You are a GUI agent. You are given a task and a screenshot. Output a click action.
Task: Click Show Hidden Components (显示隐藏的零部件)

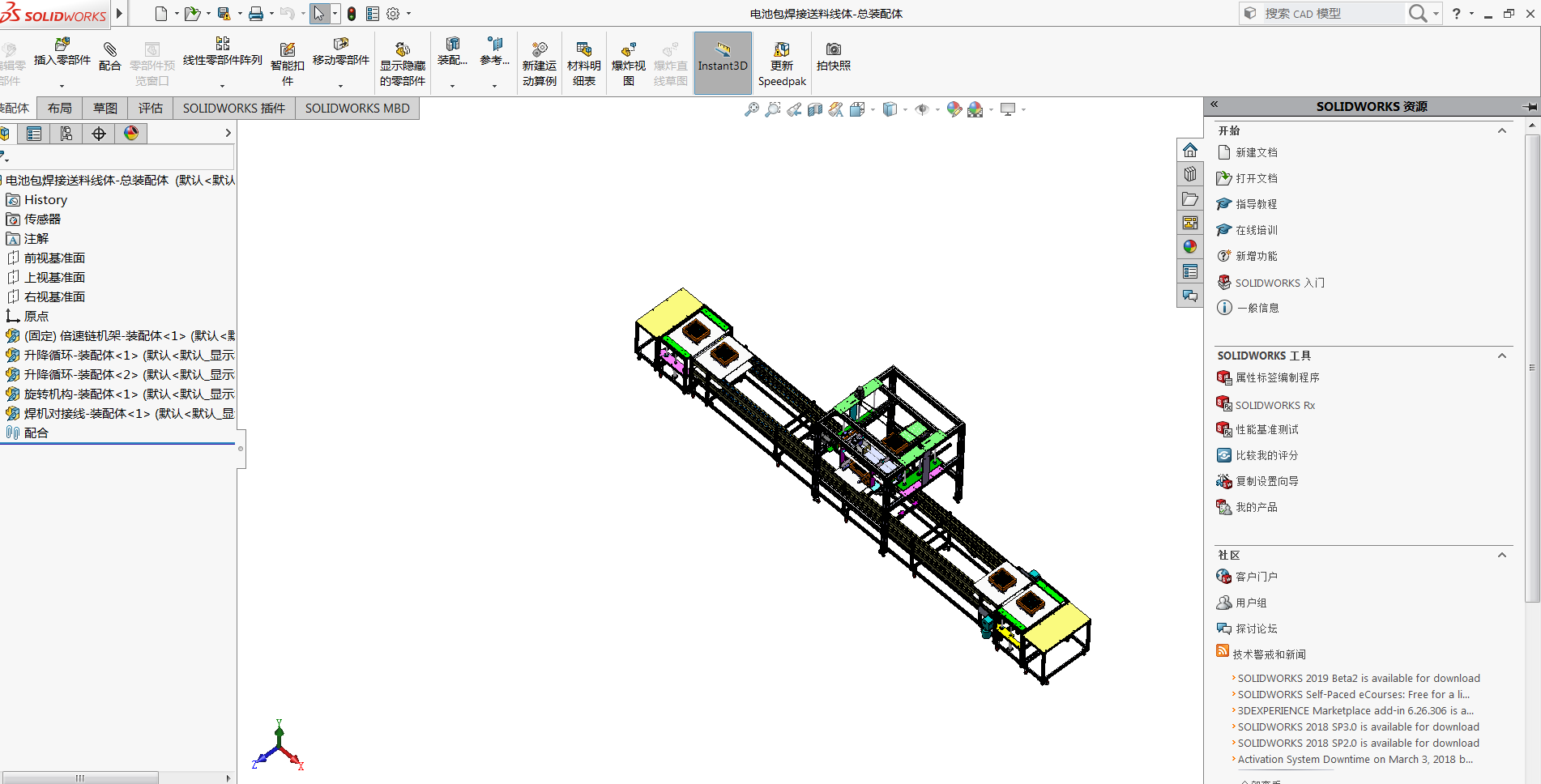tap(403, 63)
